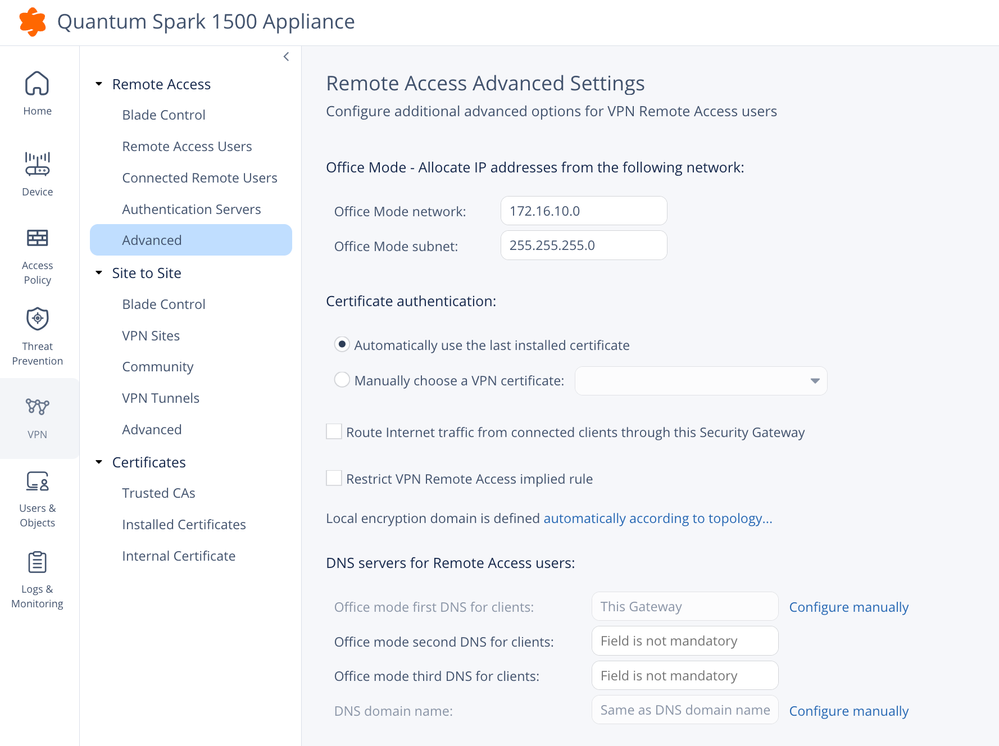Open Trusted CAs page
The width and height of the screenshot is (999, 746).
159,493
